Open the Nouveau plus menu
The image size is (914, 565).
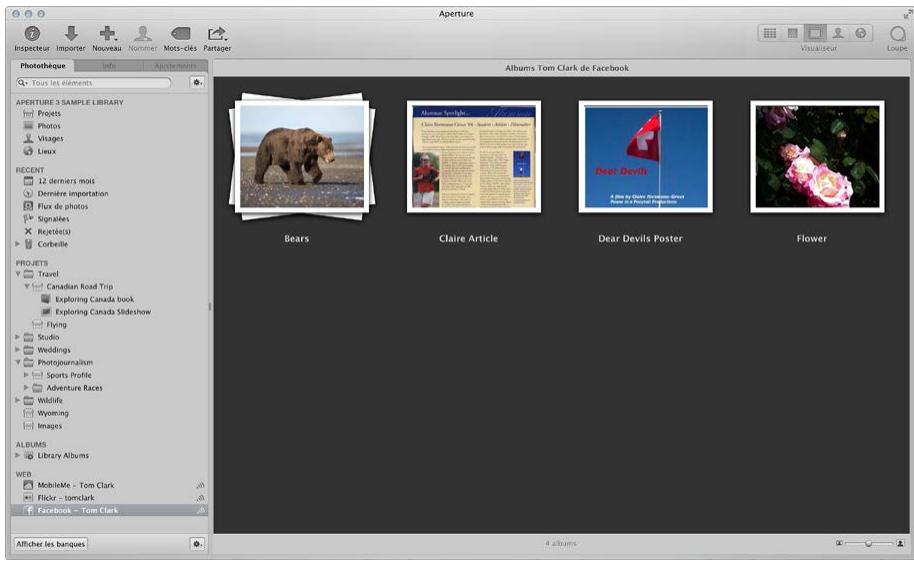tap(107, 34)
